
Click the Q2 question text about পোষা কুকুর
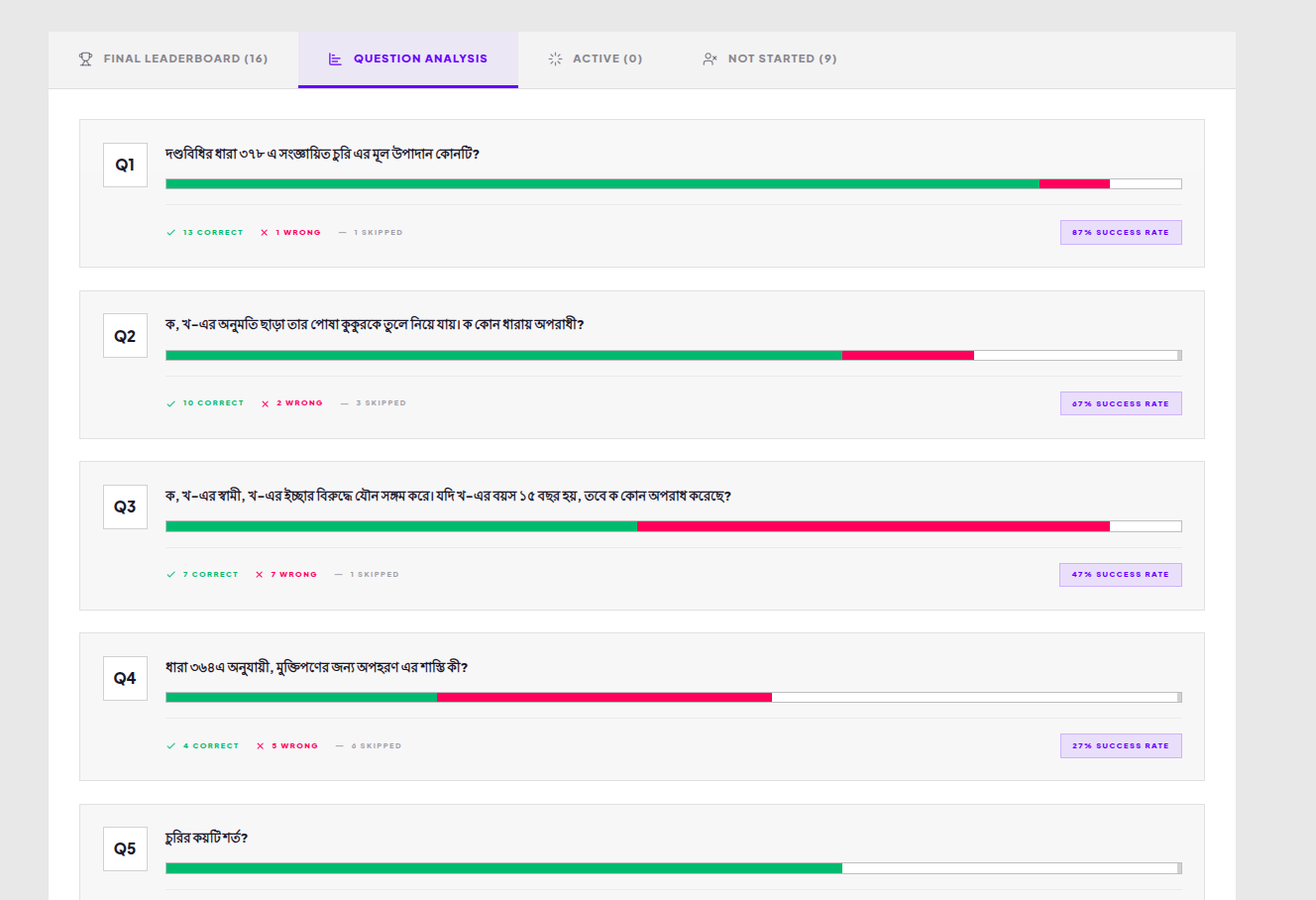click(375, 324)
